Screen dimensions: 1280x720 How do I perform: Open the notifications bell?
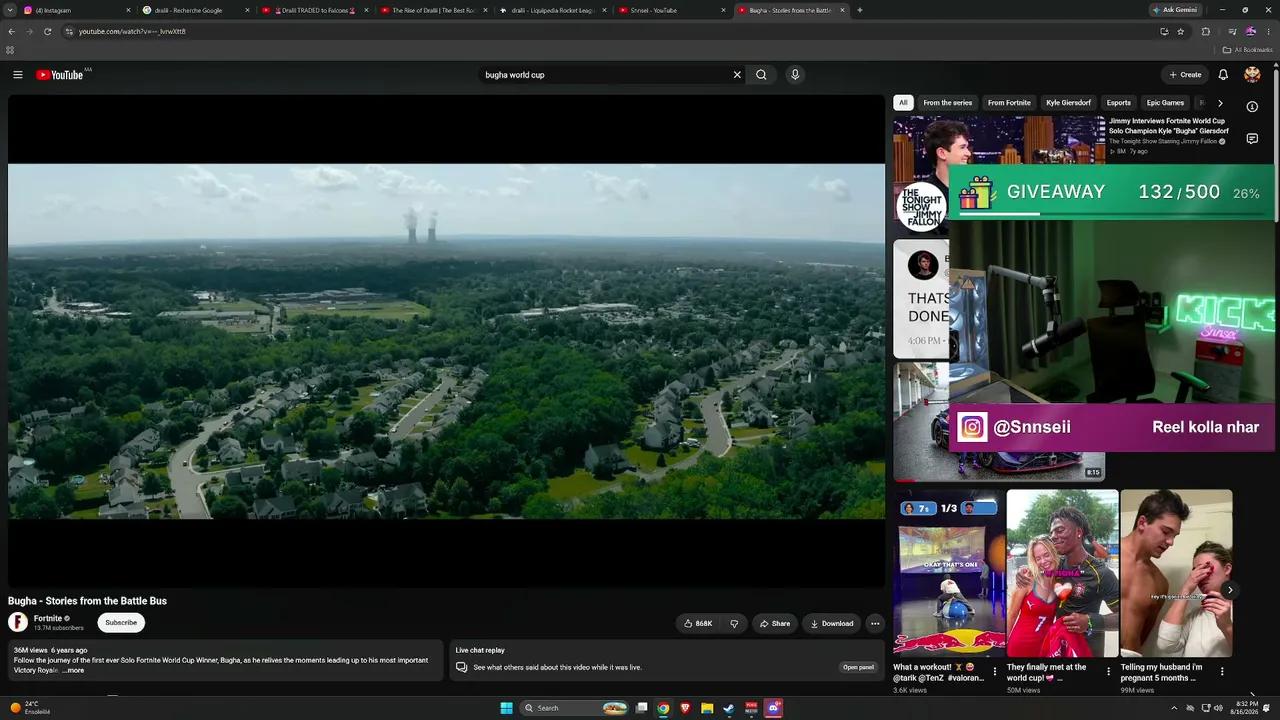click(x=1223, y=75)
